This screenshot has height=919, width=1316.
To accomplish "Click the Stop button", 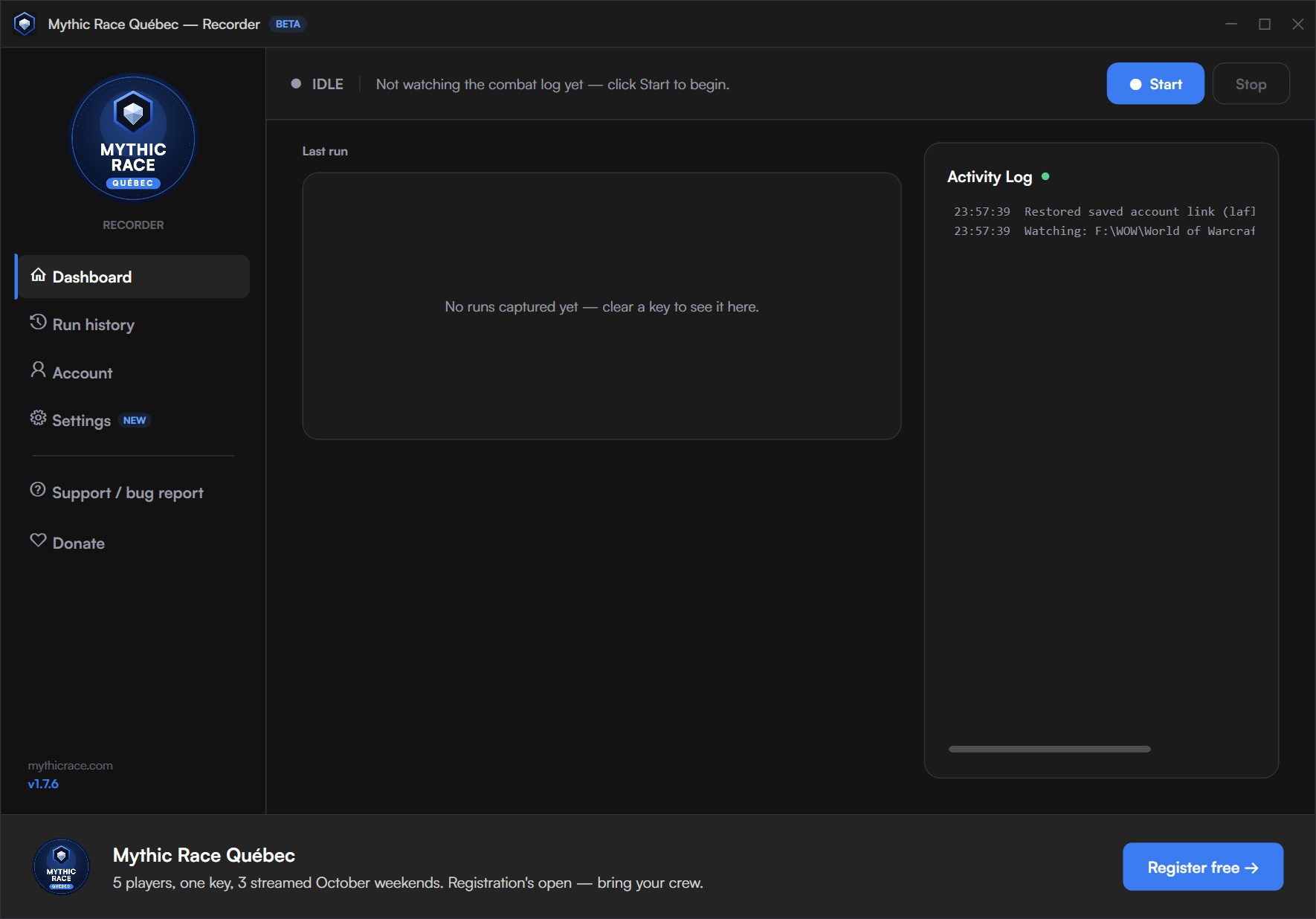I will [1251, 84].
